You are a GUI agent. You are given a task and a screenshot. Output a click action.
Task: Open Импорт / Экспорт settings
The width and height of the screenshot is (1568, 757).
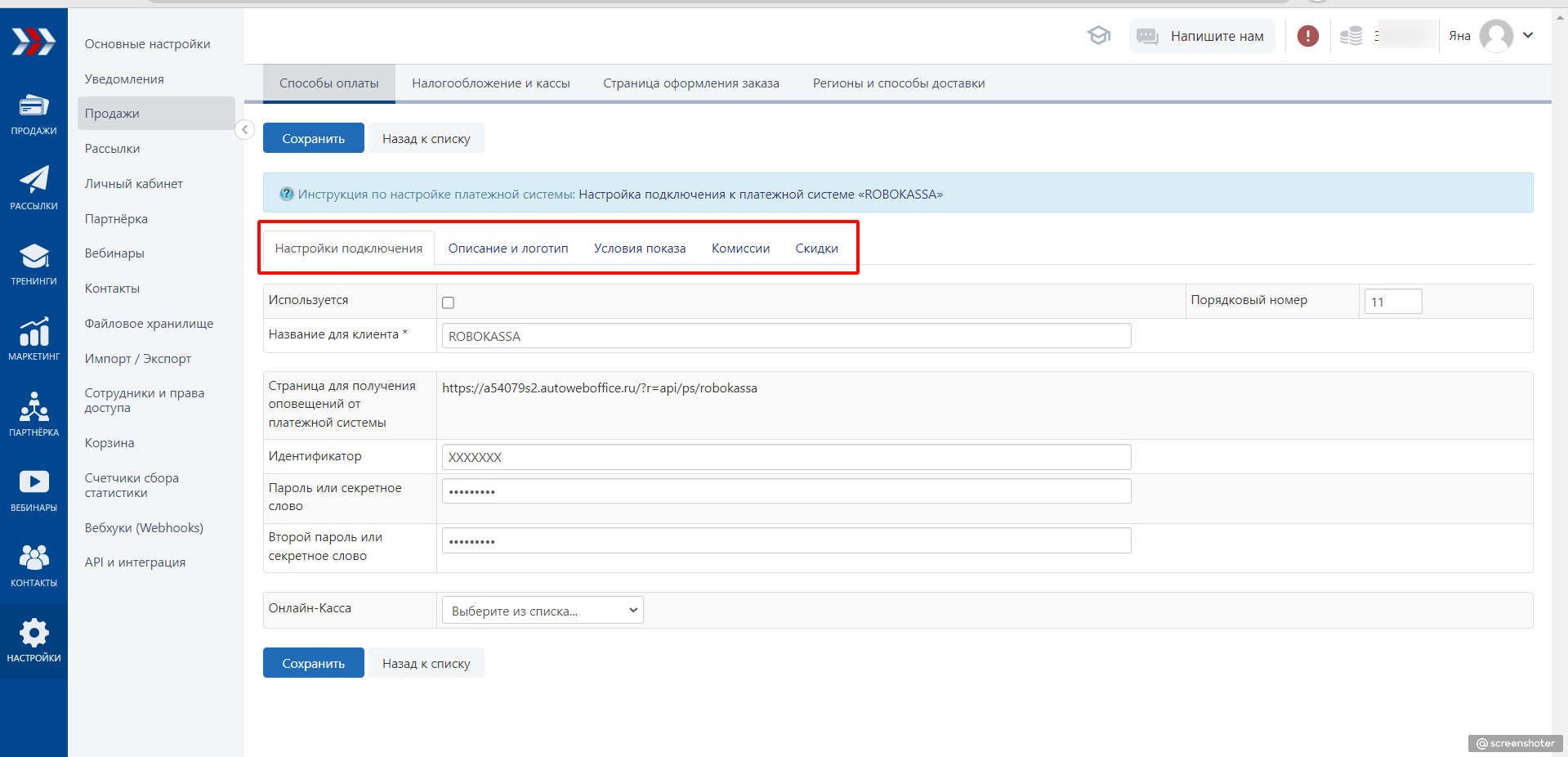tap(138, 359)
